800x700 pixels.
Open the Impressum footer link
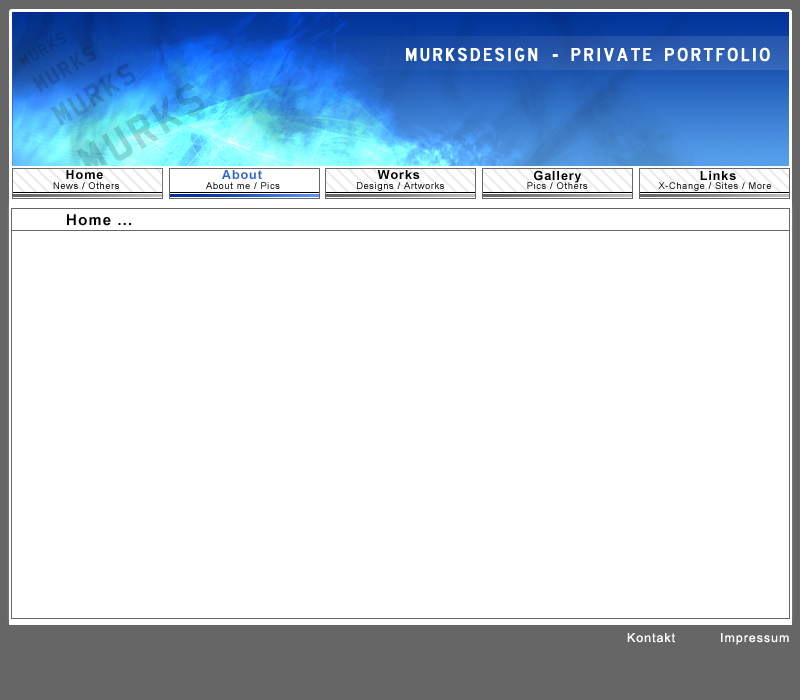pyautogui.click(x=754, y=638)
